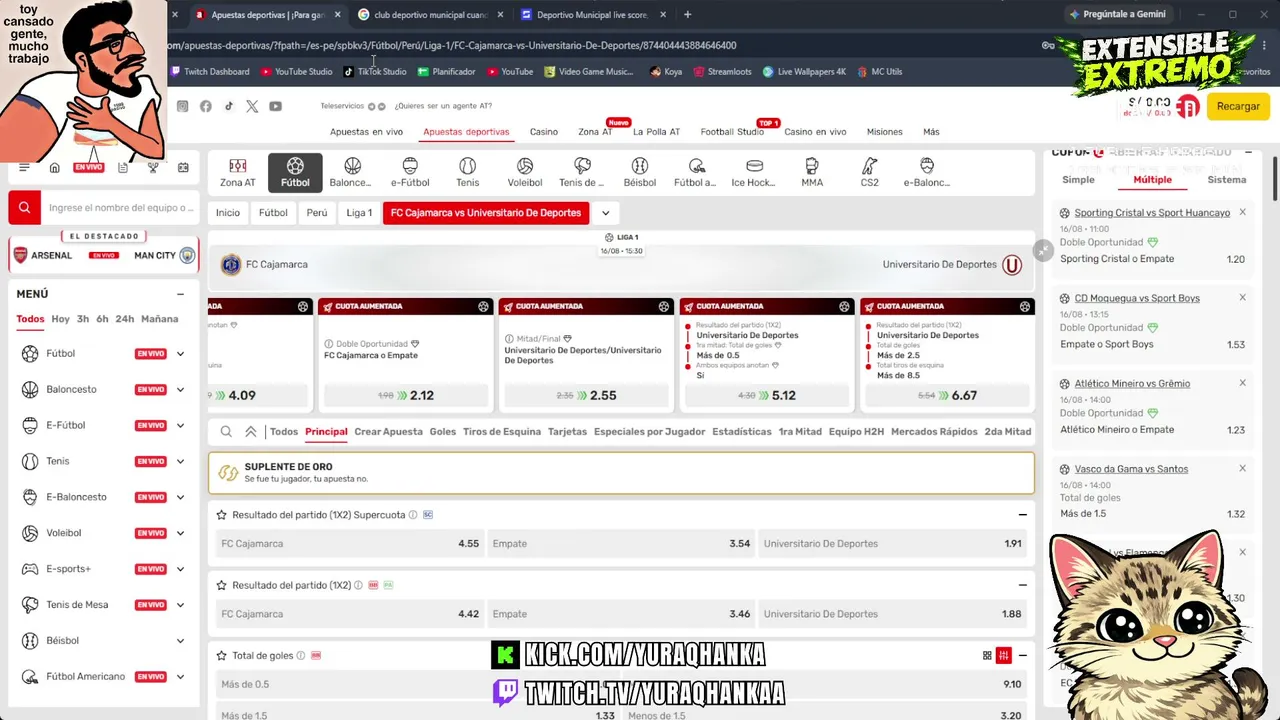Screen dimensions: 1280x720
Task: Collapse the Resultado del partido Supercuota market
Action: pyautogui.click(x=1022, y=515)
